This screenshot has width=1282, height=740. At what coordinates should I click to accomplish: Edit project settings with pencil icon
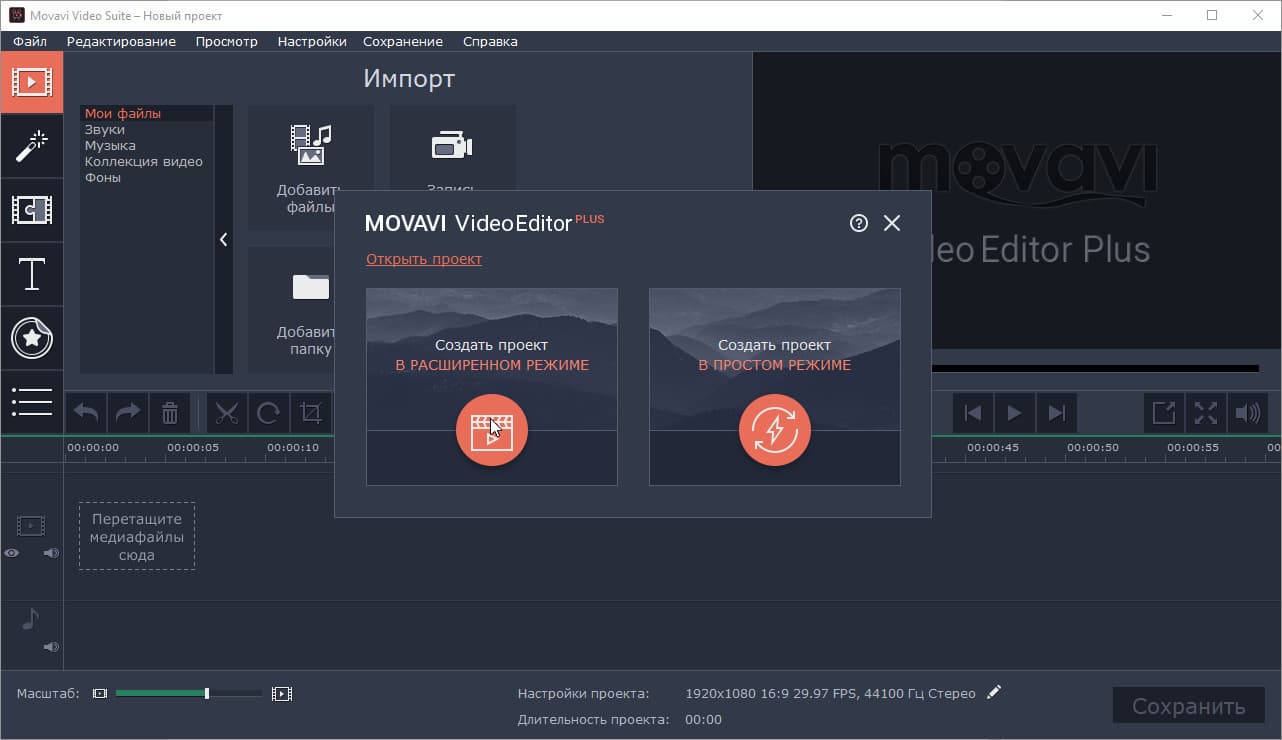(x=993, y=692)
